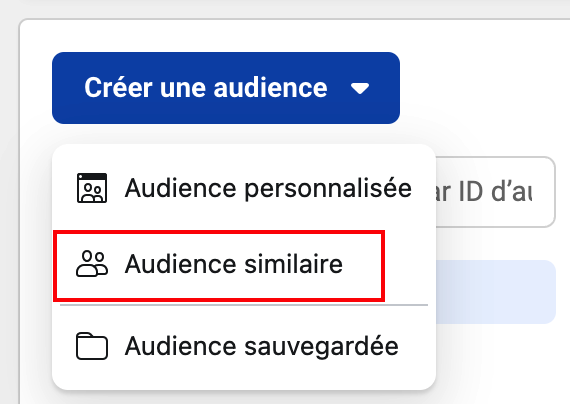
Task: Collapse the audience menu via the blue button's arrow
Action: point(360,88)
